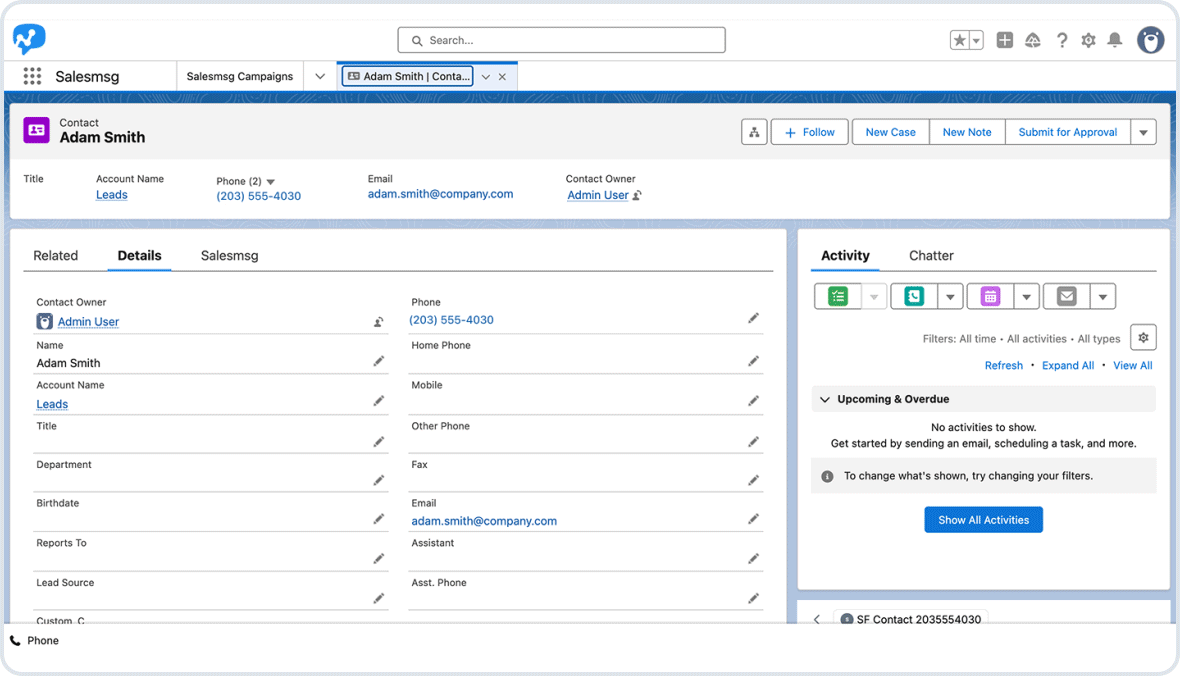Open the notifications bell

1114,40
